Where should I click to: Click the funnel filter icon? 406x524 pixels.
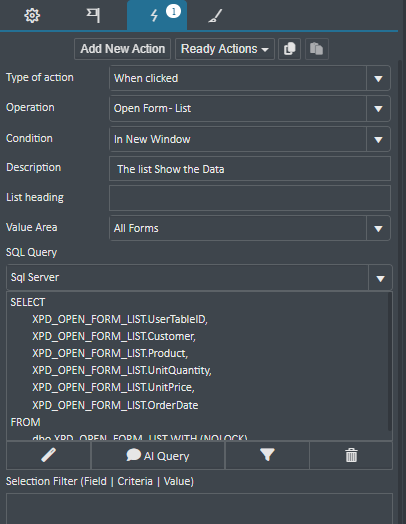click(267, 455)
